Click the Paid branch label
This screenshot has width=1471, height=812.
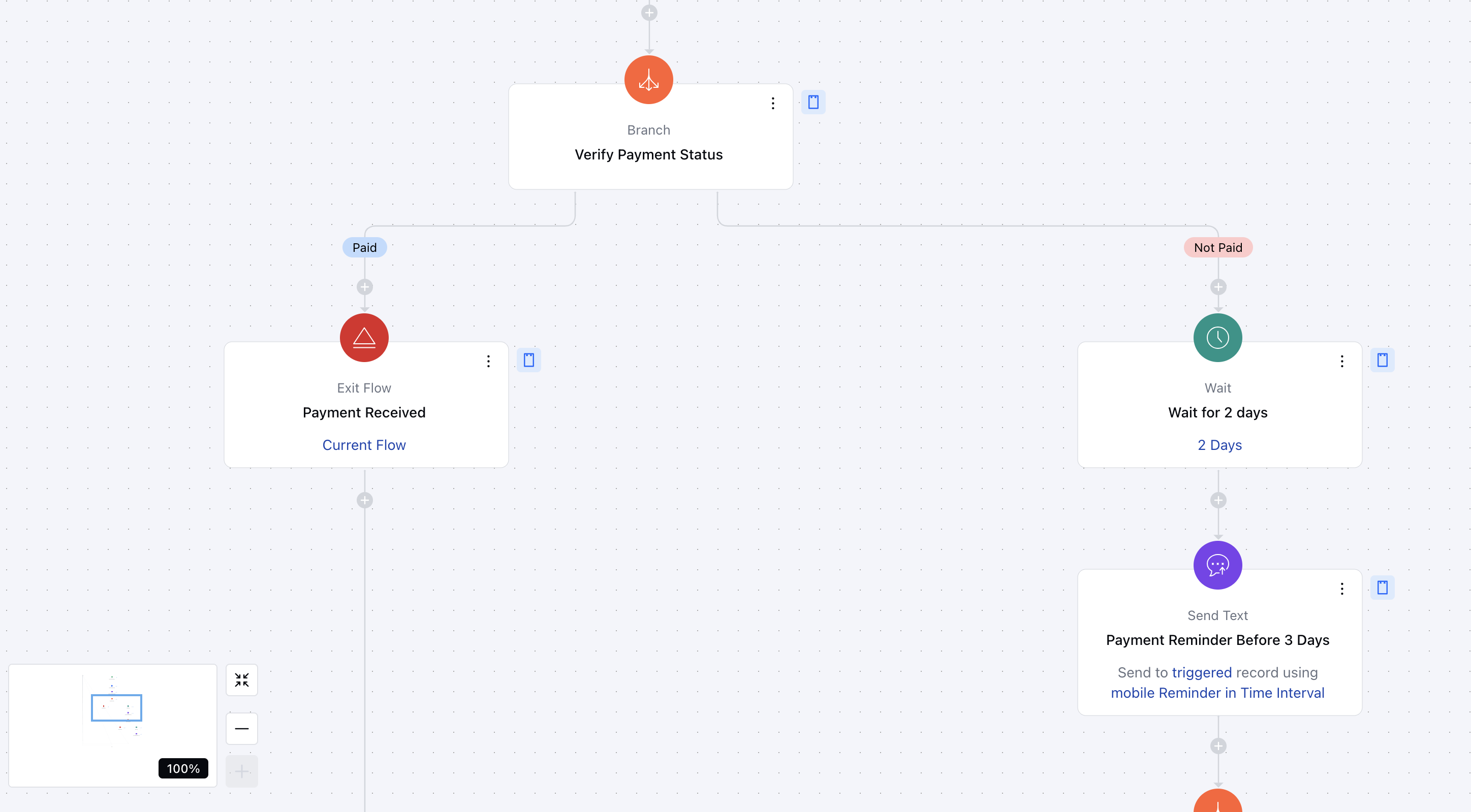(364, 248)
